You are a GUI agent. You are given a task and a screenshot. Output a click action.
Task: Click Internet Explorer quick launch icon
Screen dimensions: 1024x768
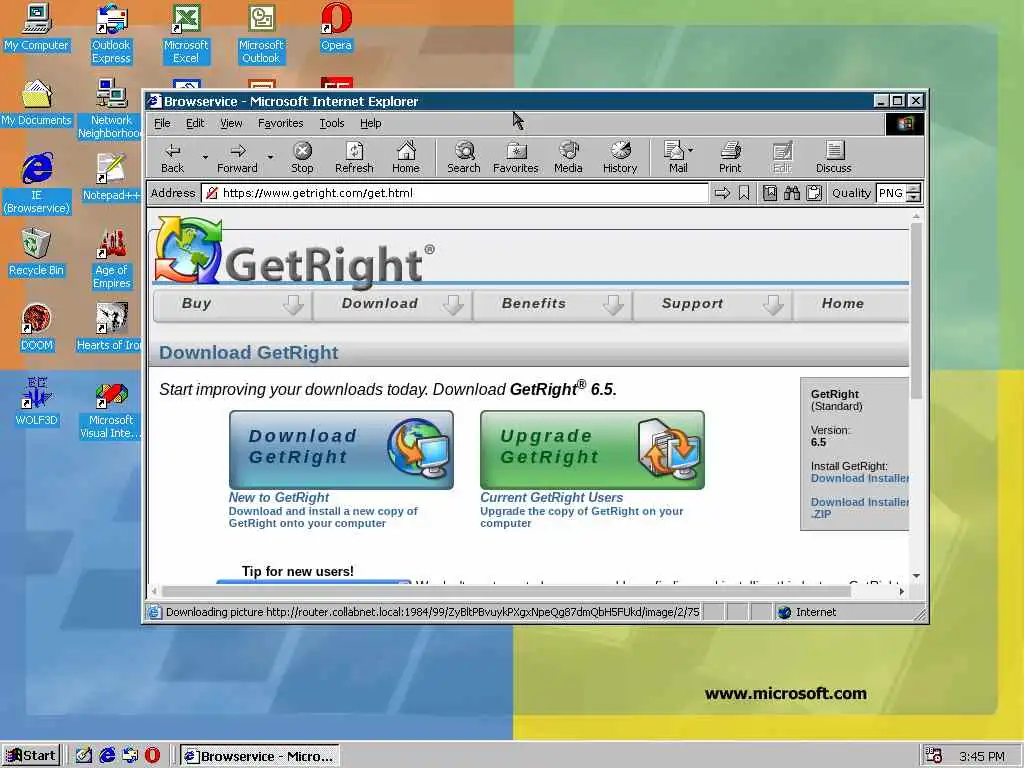pos(107,756)
